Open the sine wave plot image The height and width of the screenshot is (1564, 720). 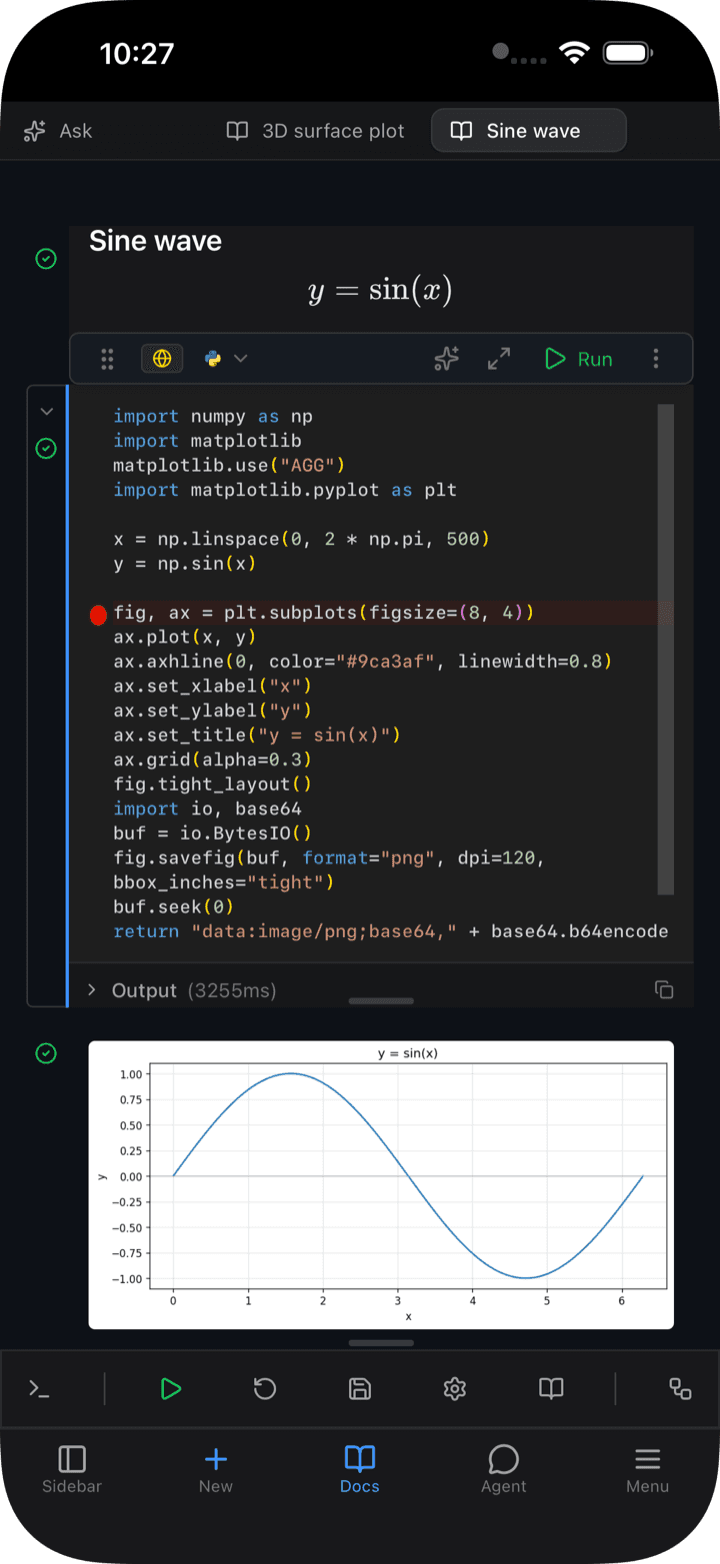(x=381, y=1185)
